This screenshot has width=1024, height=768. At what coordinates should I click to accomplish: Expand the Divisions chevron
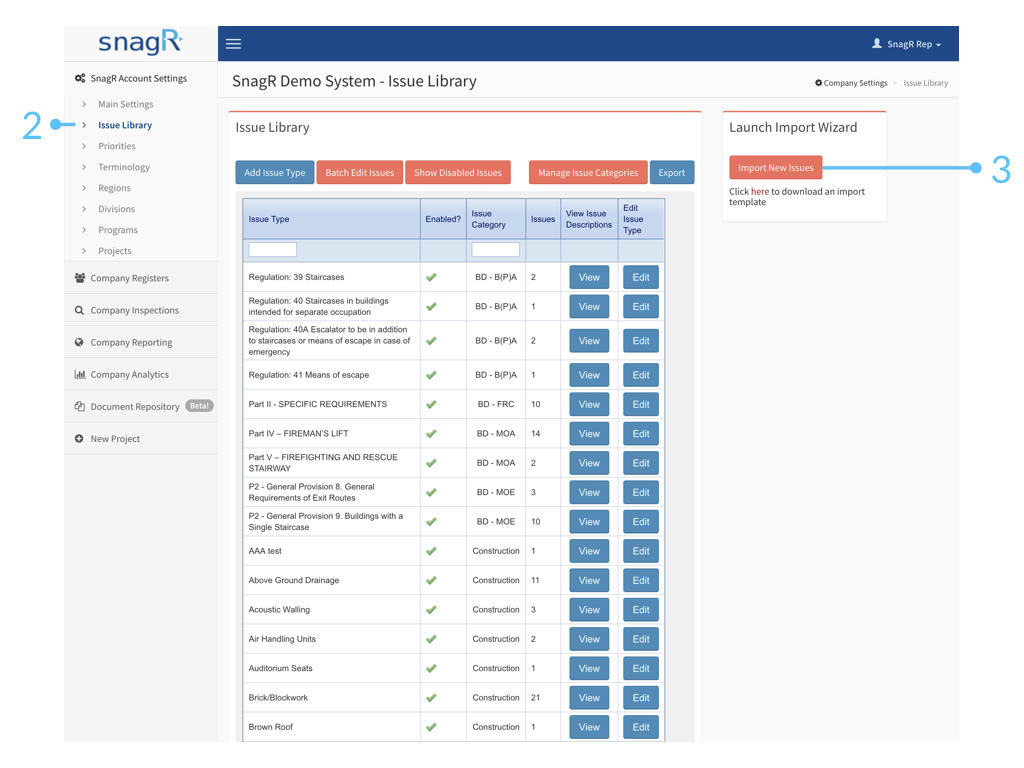pos(84,209)
